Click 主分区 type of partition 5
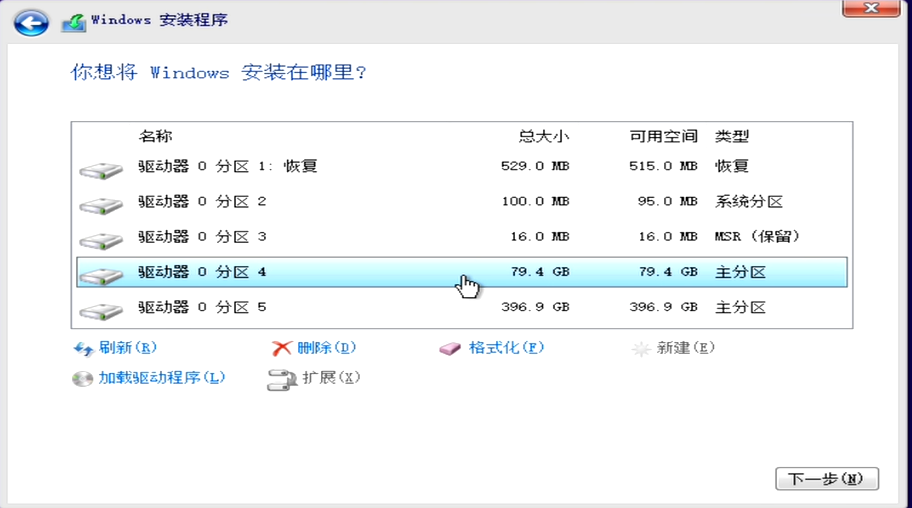912x508 pixels. [x=740, y=307]
